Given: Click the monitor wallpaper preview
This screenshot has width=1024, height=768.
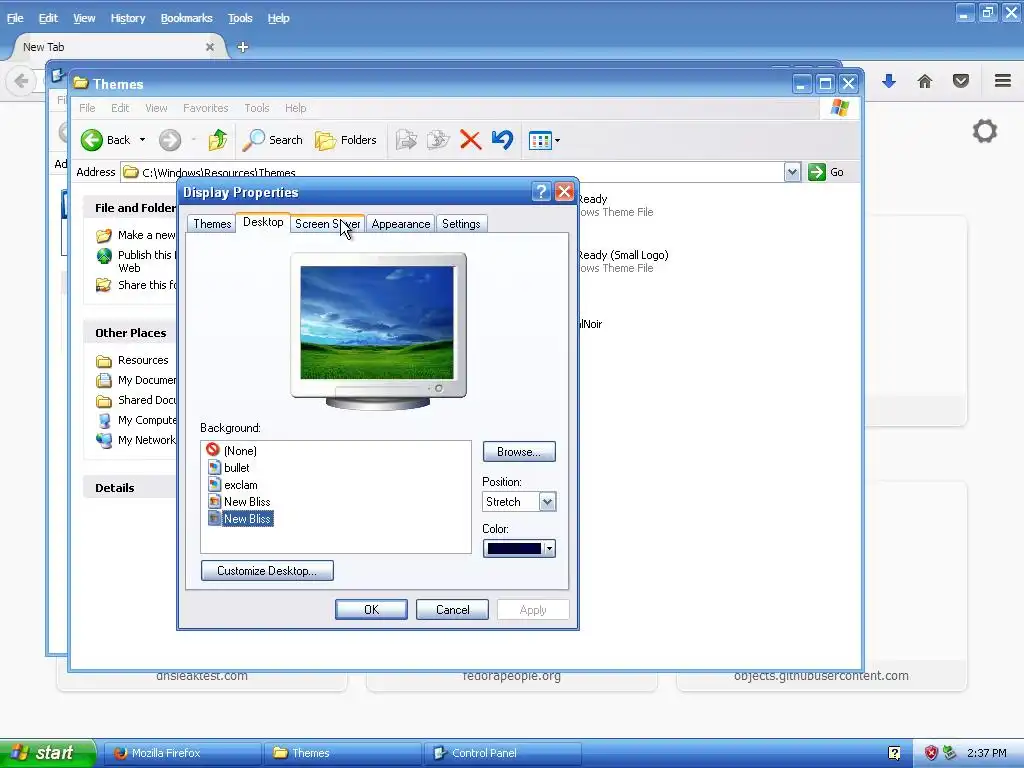Looking at the screenshot, I should (x=377, y=322).
